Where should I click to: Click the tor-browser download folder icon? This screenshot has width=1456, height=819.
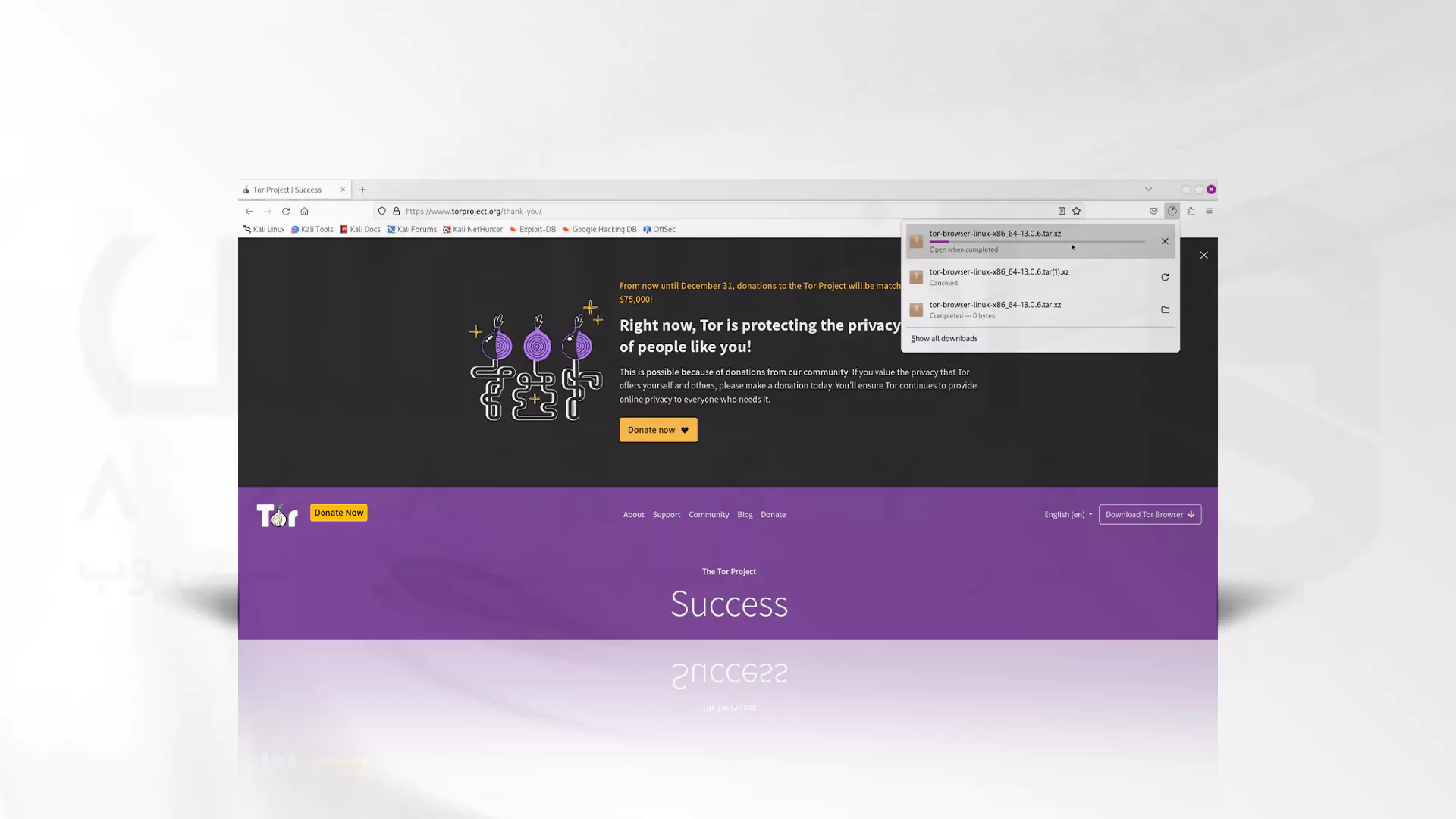[x=1163, y=309]
